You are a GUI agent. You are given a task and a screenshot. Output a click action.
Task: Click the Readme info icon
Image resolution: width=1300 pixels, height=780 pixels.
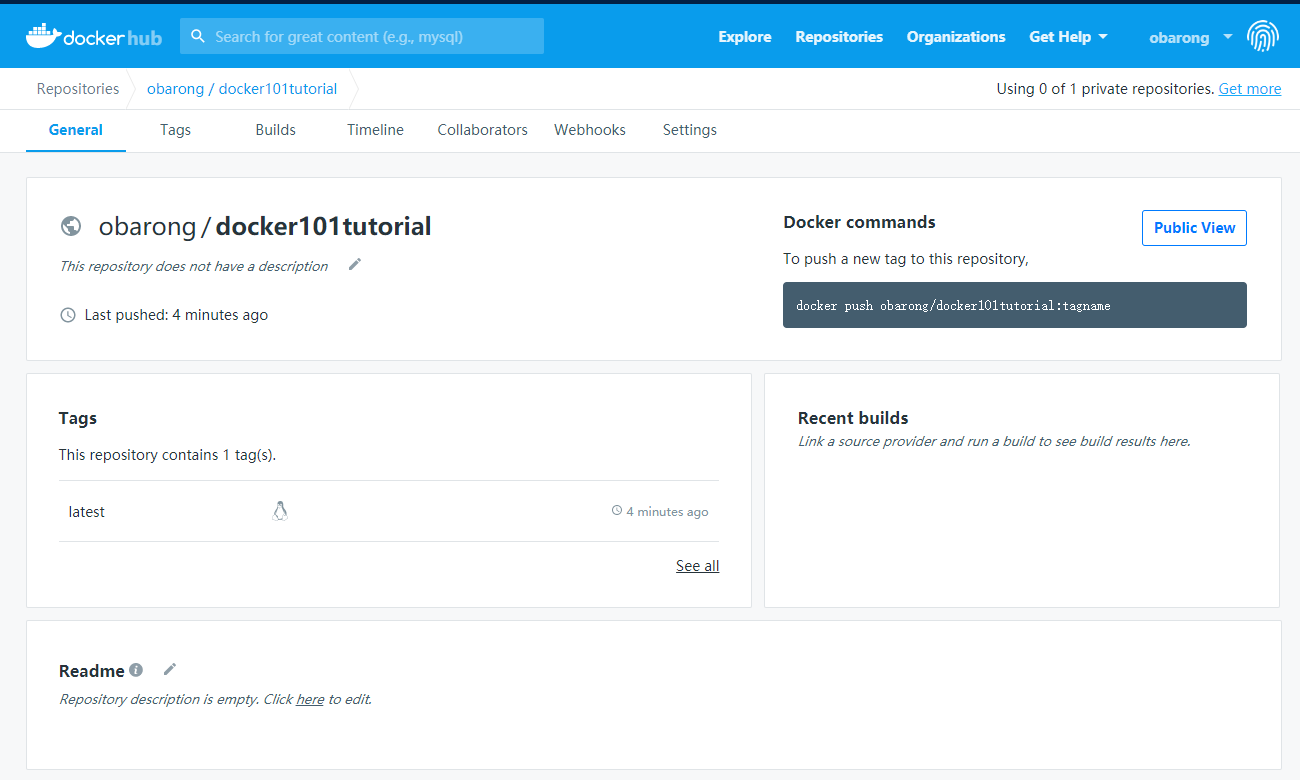pyautogui.click(x=136, y=670)
